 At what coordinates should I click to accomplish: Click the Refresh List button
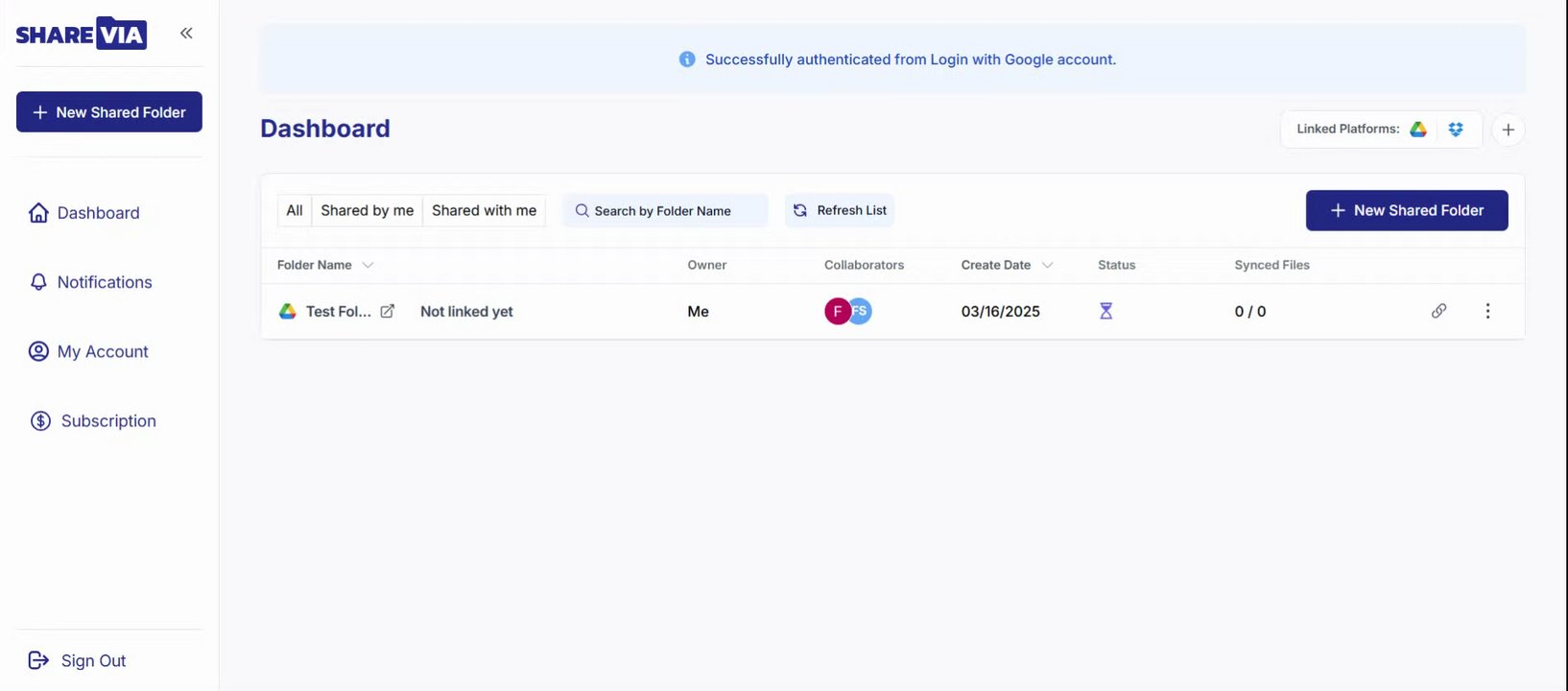840,210
